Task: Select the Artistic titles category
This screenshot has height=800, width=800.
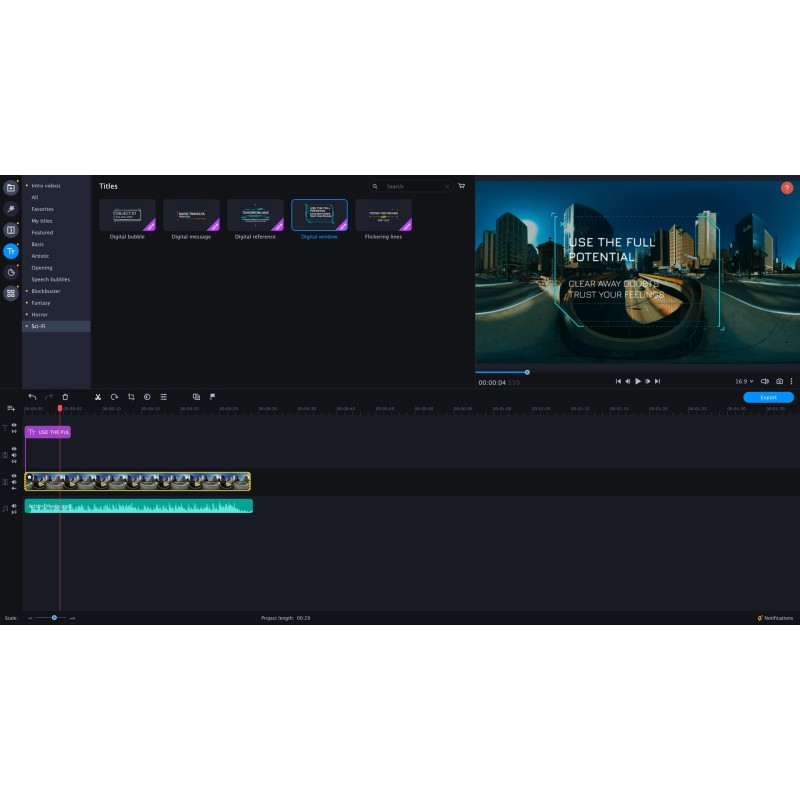Action: [41, 256]
